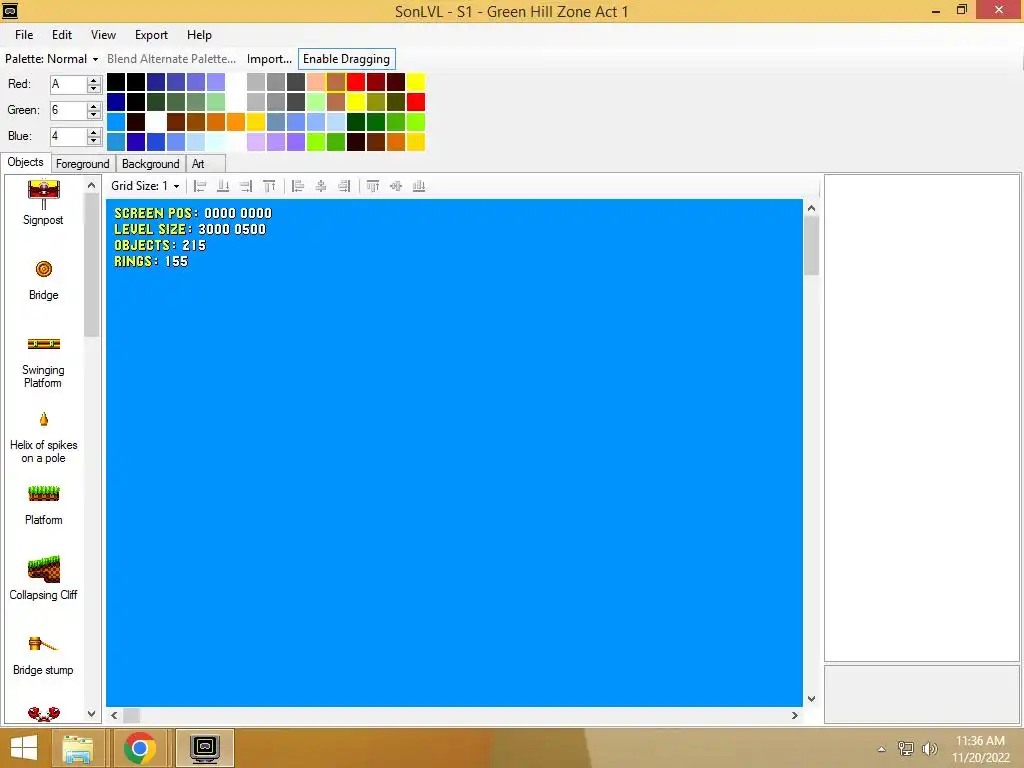Viewport: 1024px width, 768px height.
Task: Click level view vertical scroll-up arrow
Action: click(x=811, y=208)
